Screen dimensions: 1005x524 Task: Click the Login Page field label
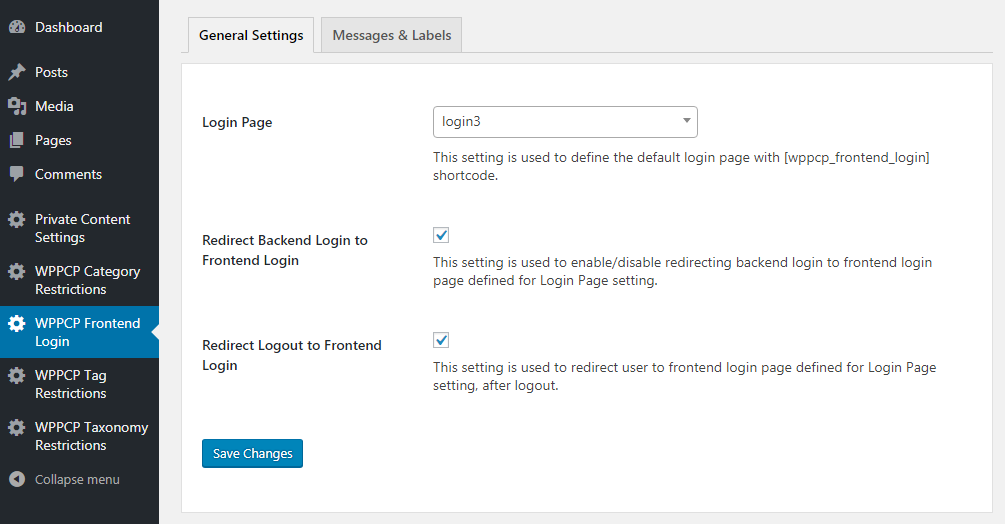pyautogui.click(x=237, y=122)
